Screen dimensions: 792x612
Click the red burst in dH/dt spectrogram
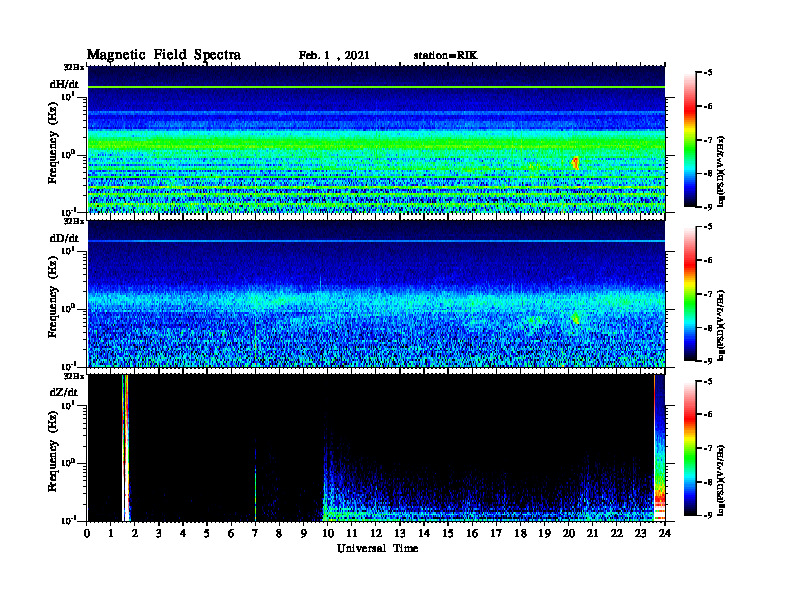pos(575,163)
